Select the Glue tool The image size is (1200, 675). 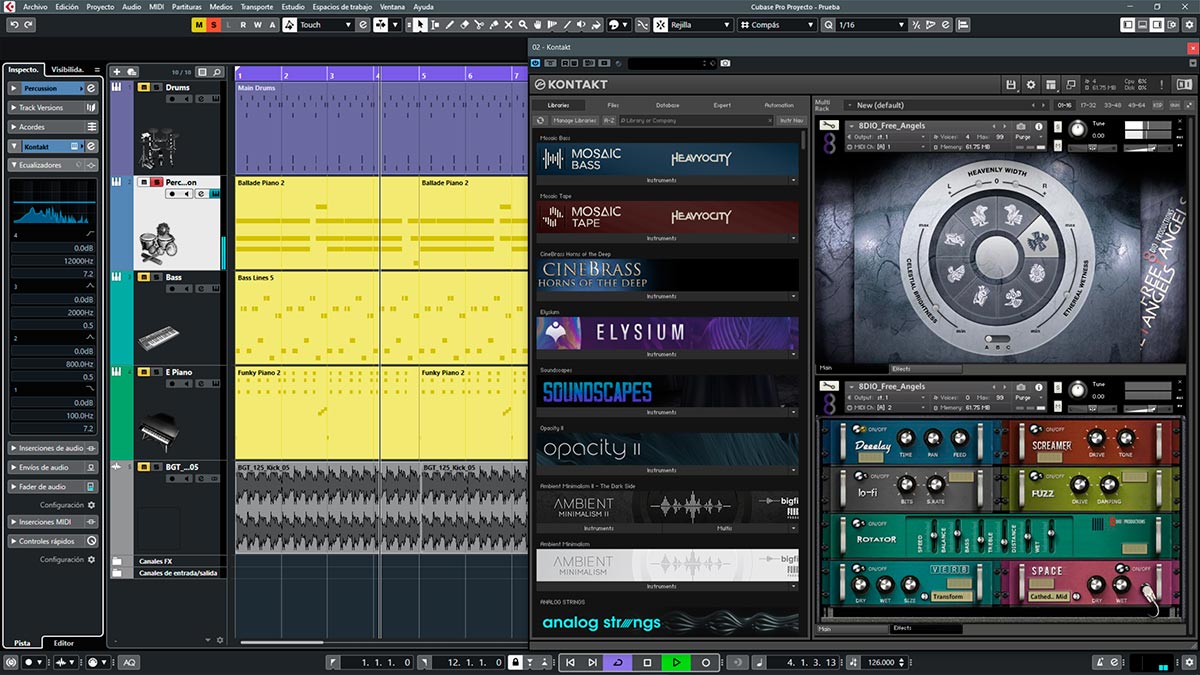pyautogui.click(x=494, y=25)
